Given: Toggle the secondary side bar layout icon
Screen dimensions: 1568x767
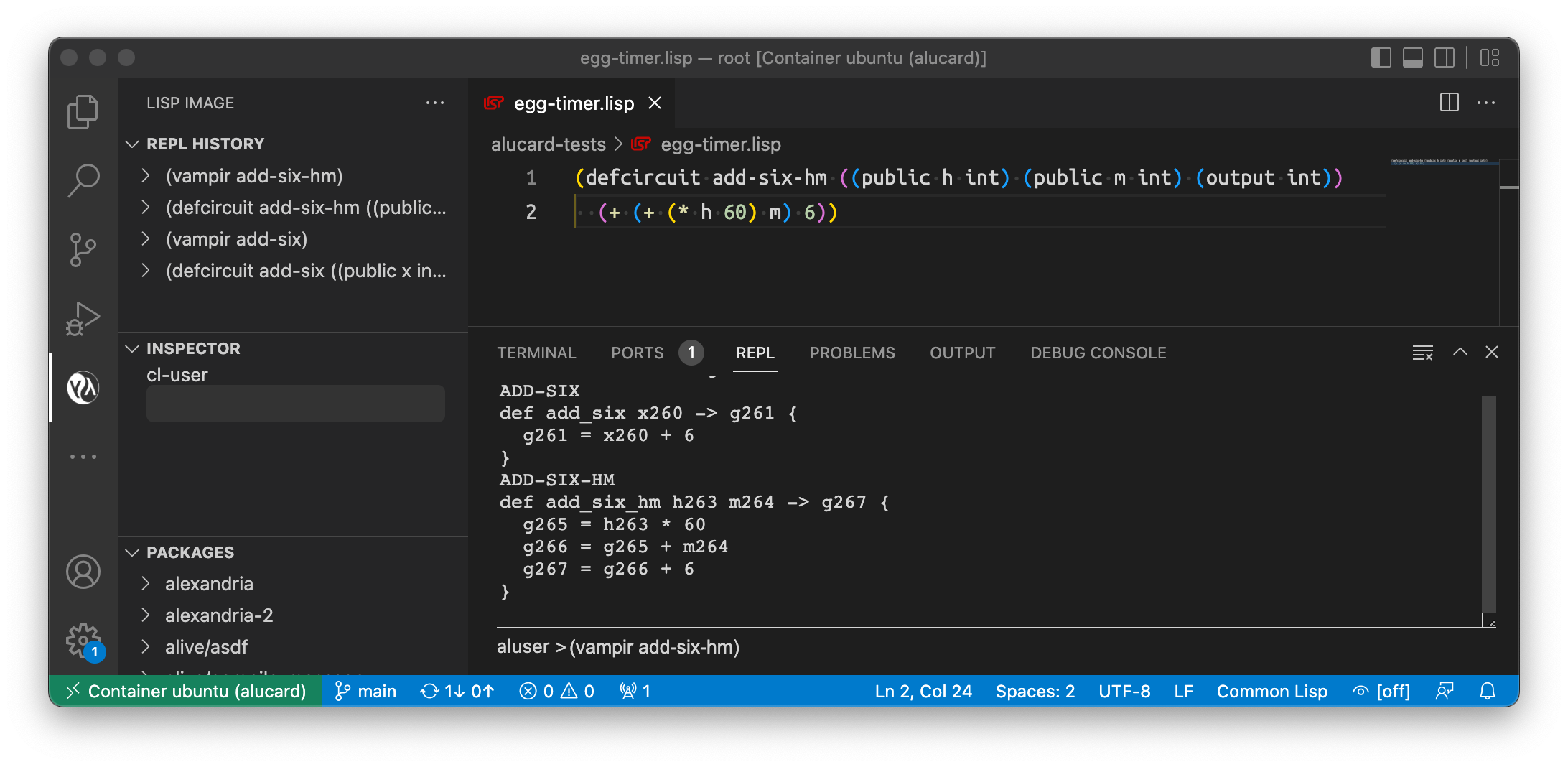Looking at the screenshot, I should 1445,58.
